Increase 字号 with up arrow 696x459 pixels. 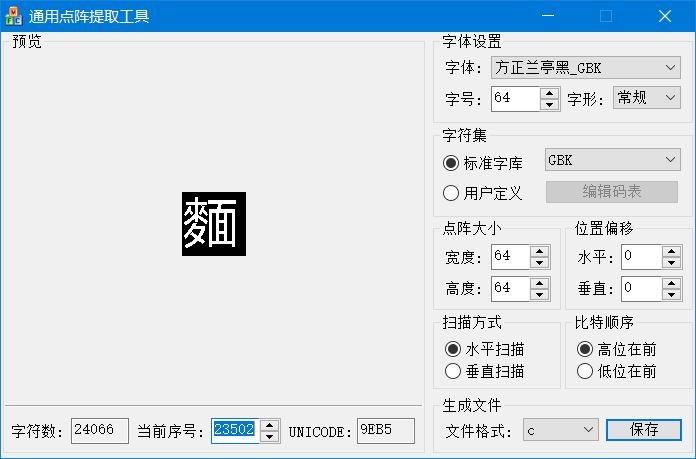(x=550, y=93)
